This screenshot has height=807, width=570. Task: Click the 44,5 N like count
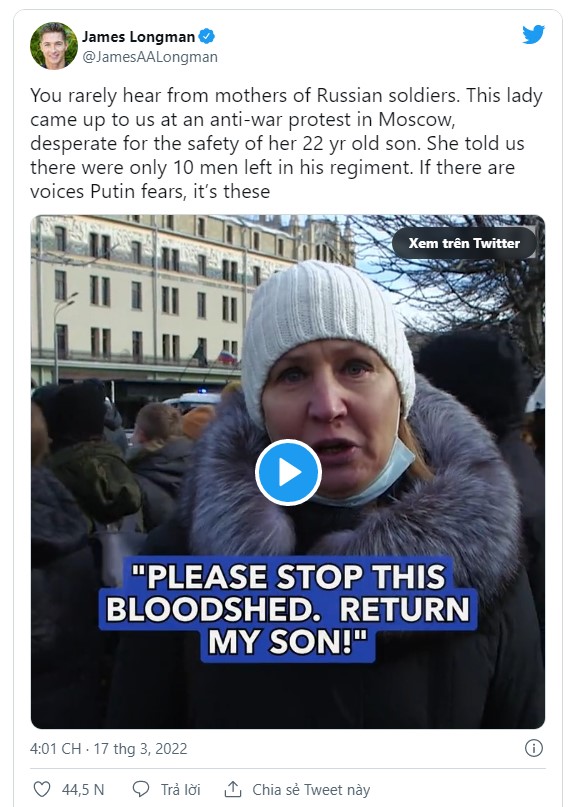point(83,790)
